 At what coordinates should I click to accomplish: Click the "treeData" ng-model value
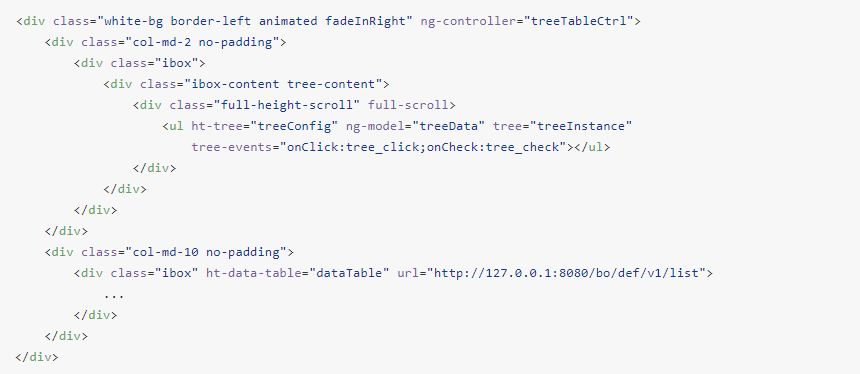(449, 126)
